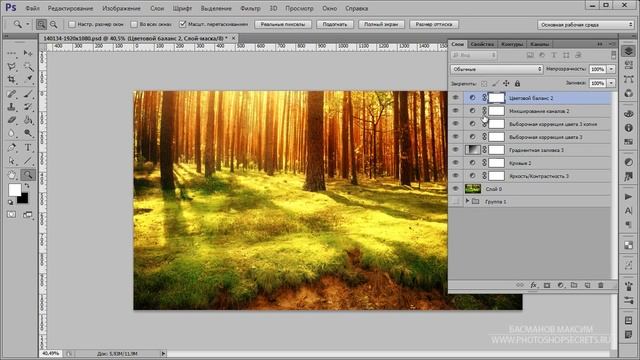Hide the 'Цветовой баланс 2' layer

pyautogui.click(x=456, y=98)
